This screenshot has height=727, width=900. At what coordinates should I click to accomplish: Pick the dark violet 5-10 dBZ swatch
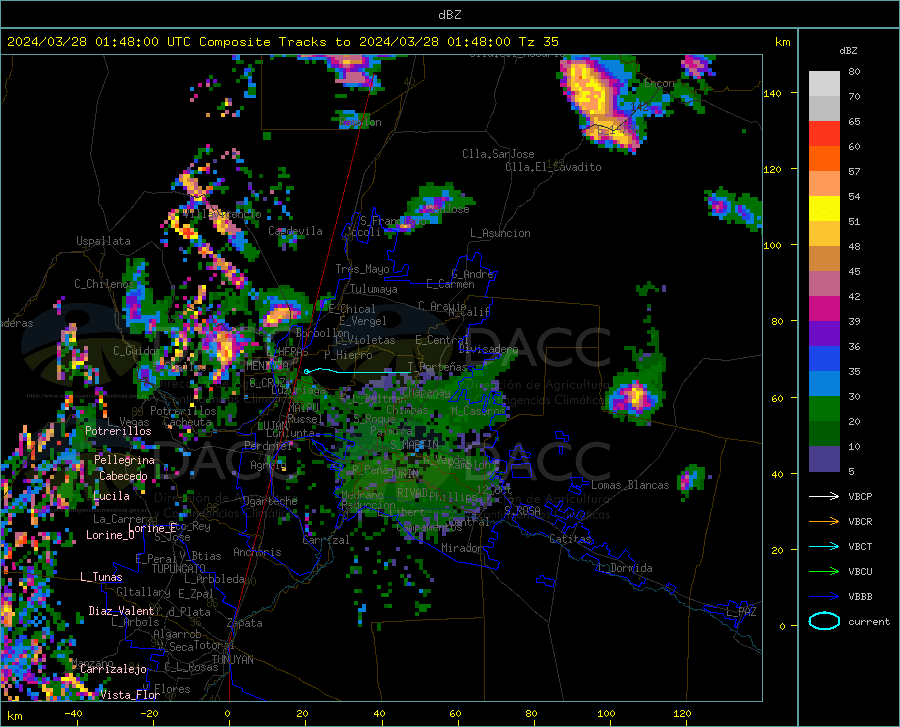click(824, 459)
